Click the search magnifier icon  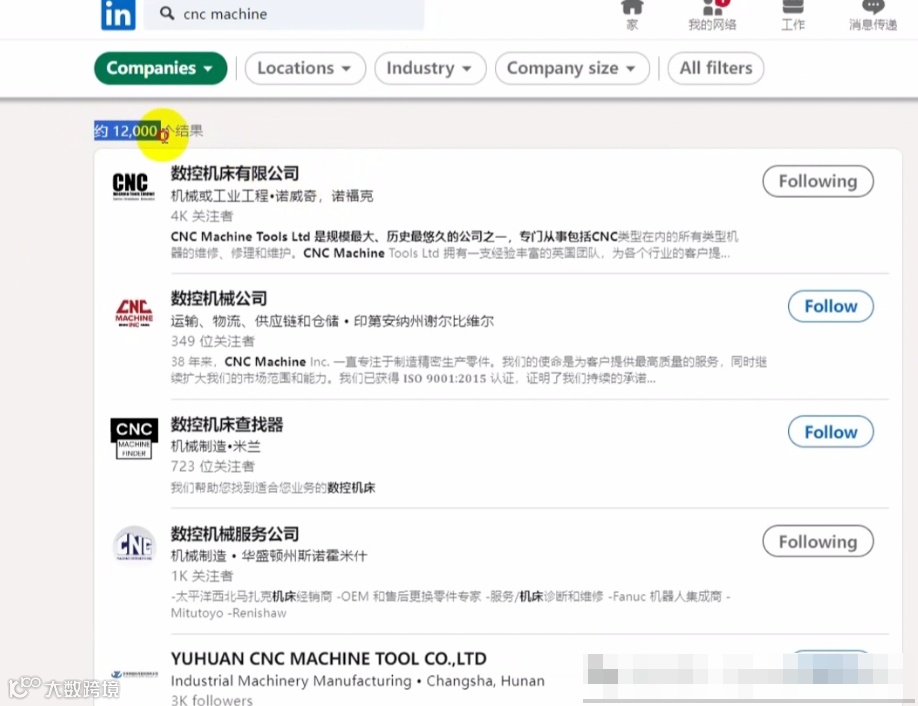point(167,13)
